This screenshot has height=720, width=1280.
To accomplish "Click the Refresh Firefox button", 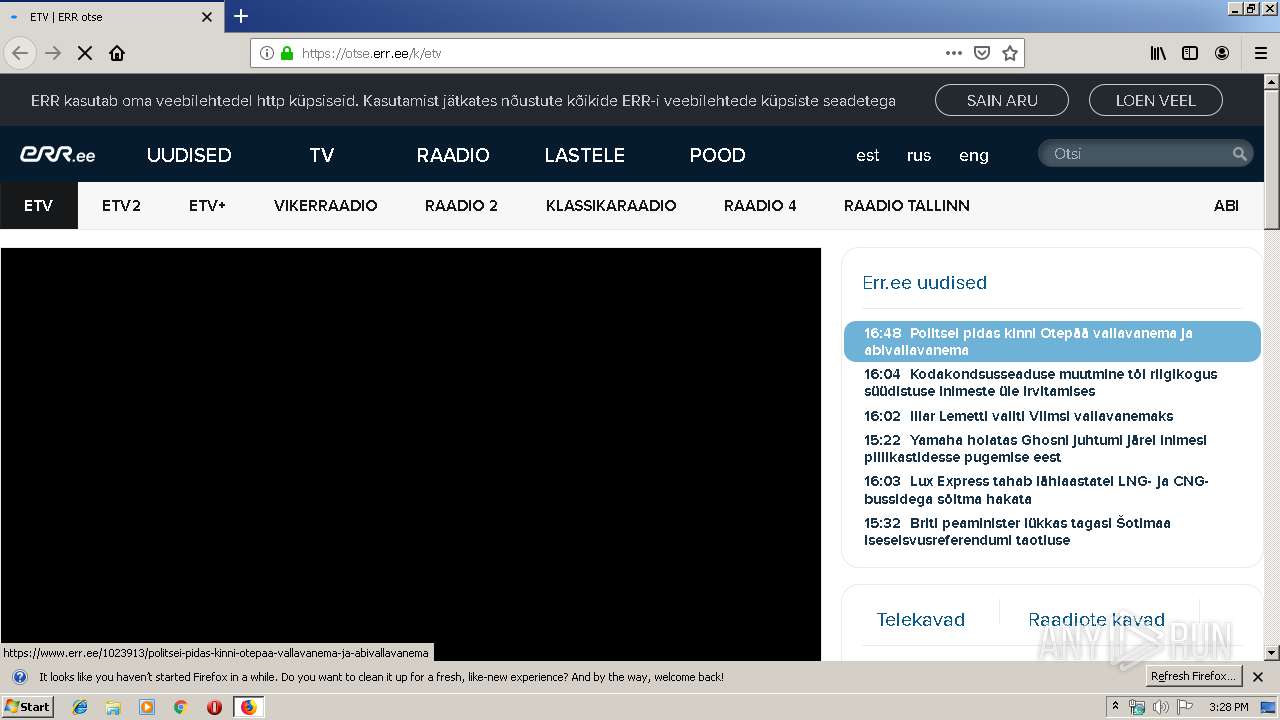I will [x=1194, y=677].
